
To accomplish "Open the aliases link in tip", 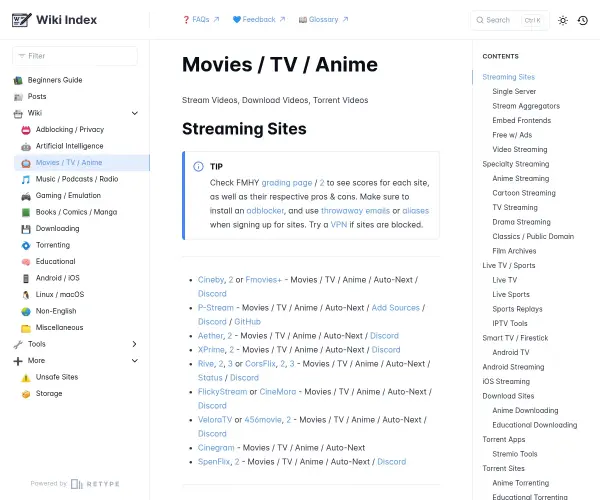I will coord(416,211).
